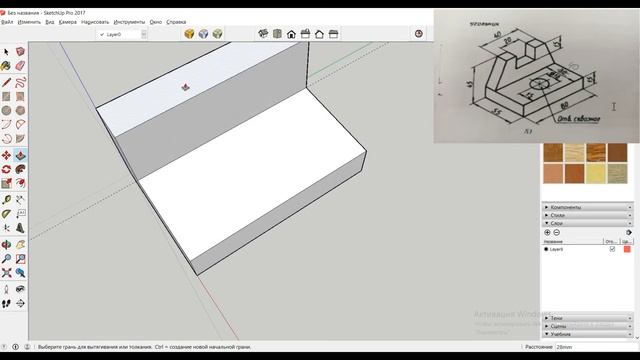Choose the 3 Point Arc tool
The height and width of the screenshot is (360, 640).
(x=6, y=139)
